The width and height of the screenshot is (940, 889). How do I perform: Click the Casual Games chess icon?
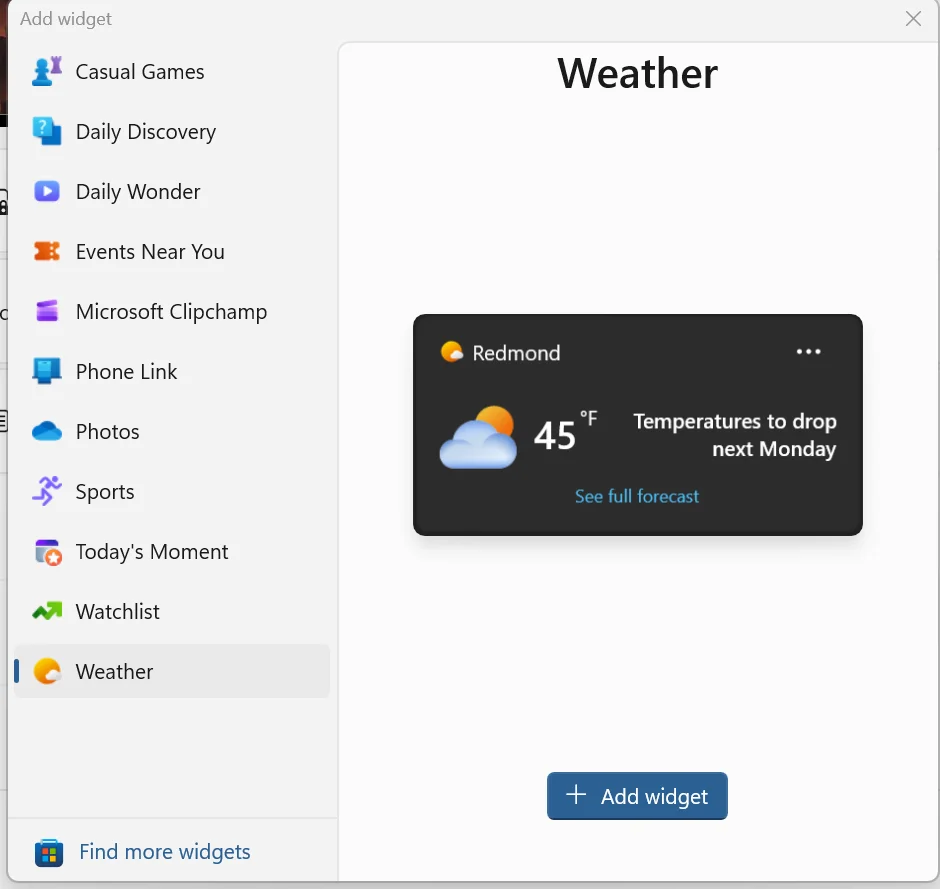pyautogui.click(x=47, y=71)
